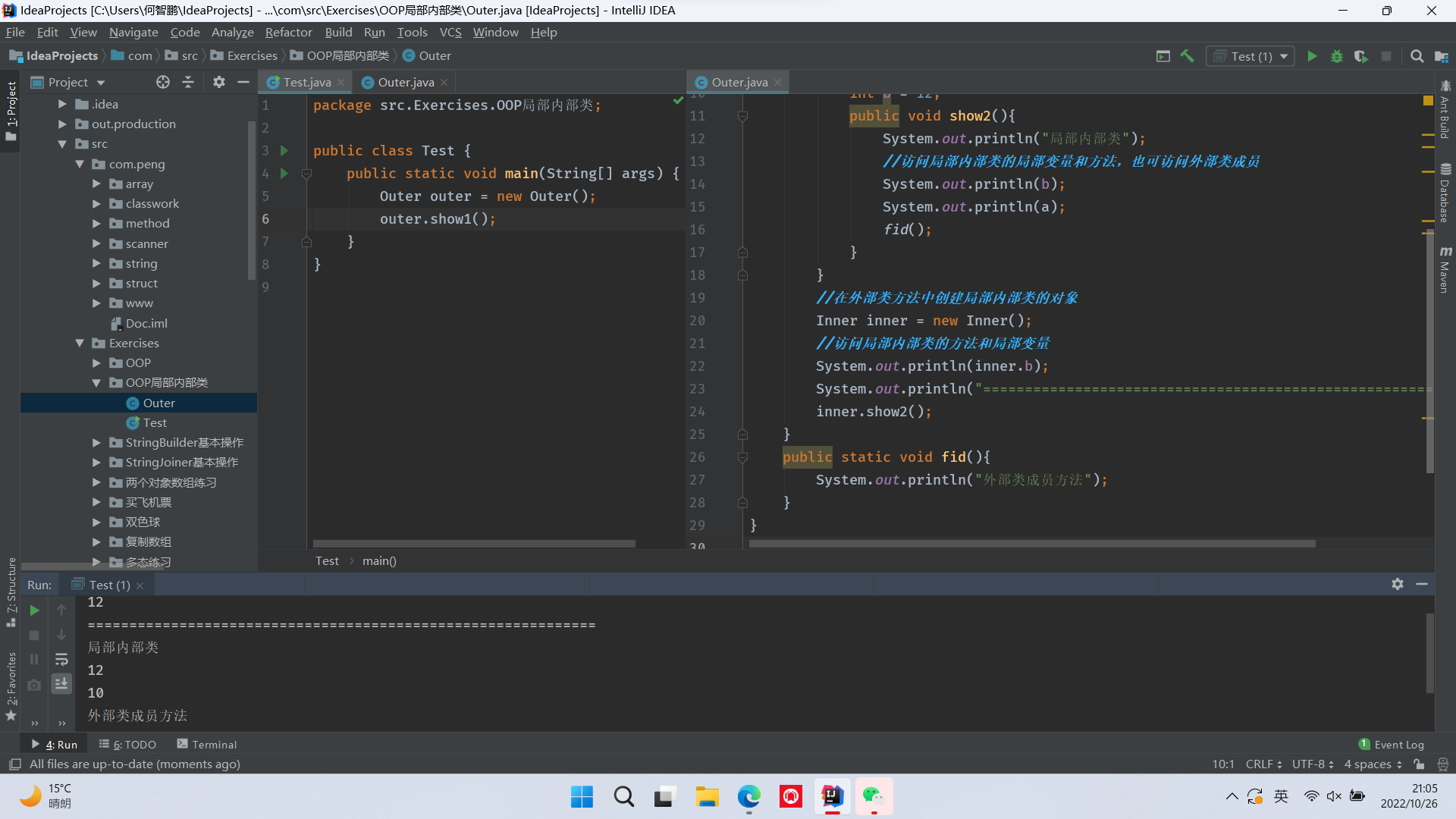This screenshot has height=819, width=1456.
Task: Toggle scroll to end in Run console
Action: point(61,684)
